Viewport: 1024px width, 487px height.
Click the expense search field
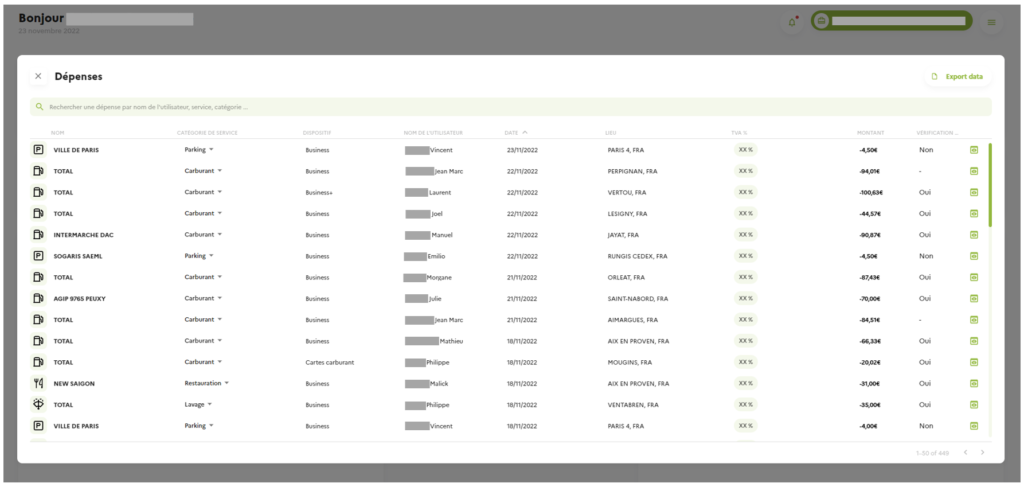coord(511,107)
